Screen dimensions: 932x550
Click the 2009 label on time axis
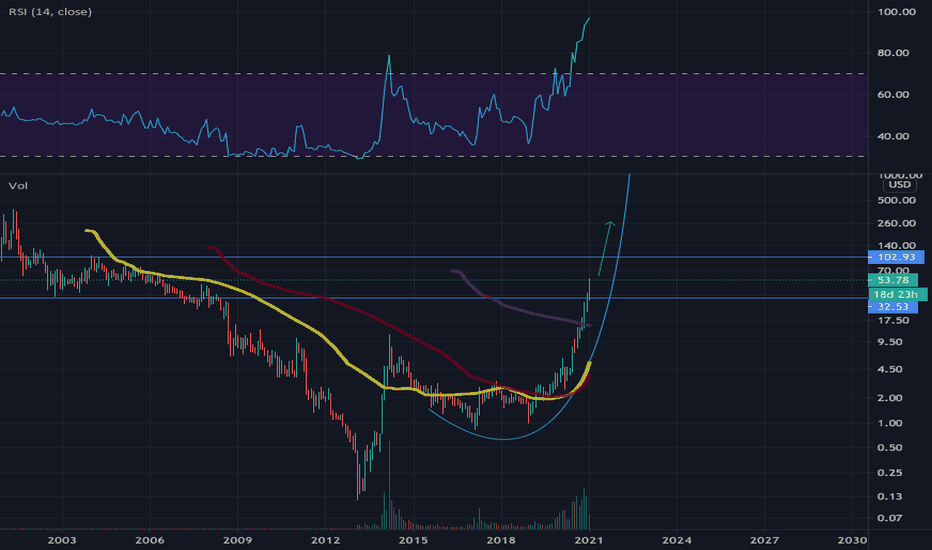tap(237, 540)
